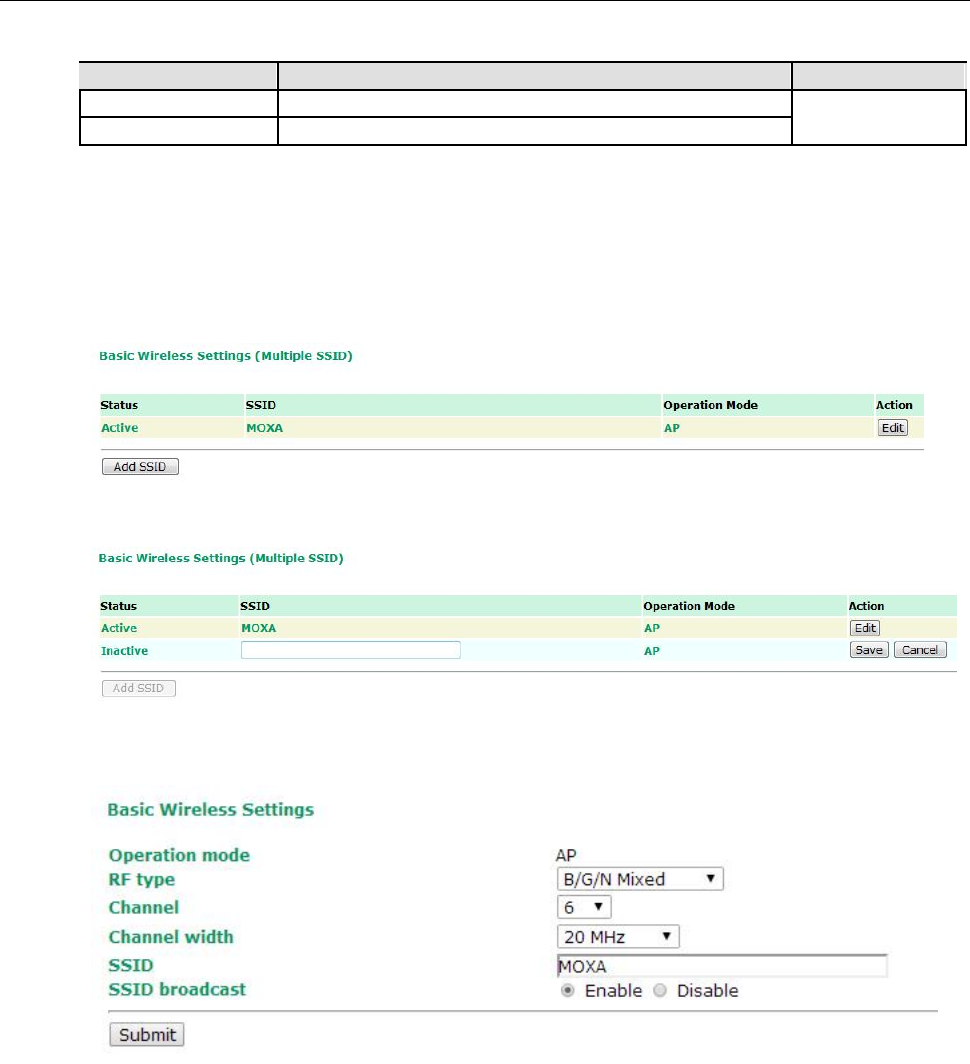This screenshot has width=970, height=1064.
Task: Open Channel width dropdown 20 MHz
Action: (618, 937)
